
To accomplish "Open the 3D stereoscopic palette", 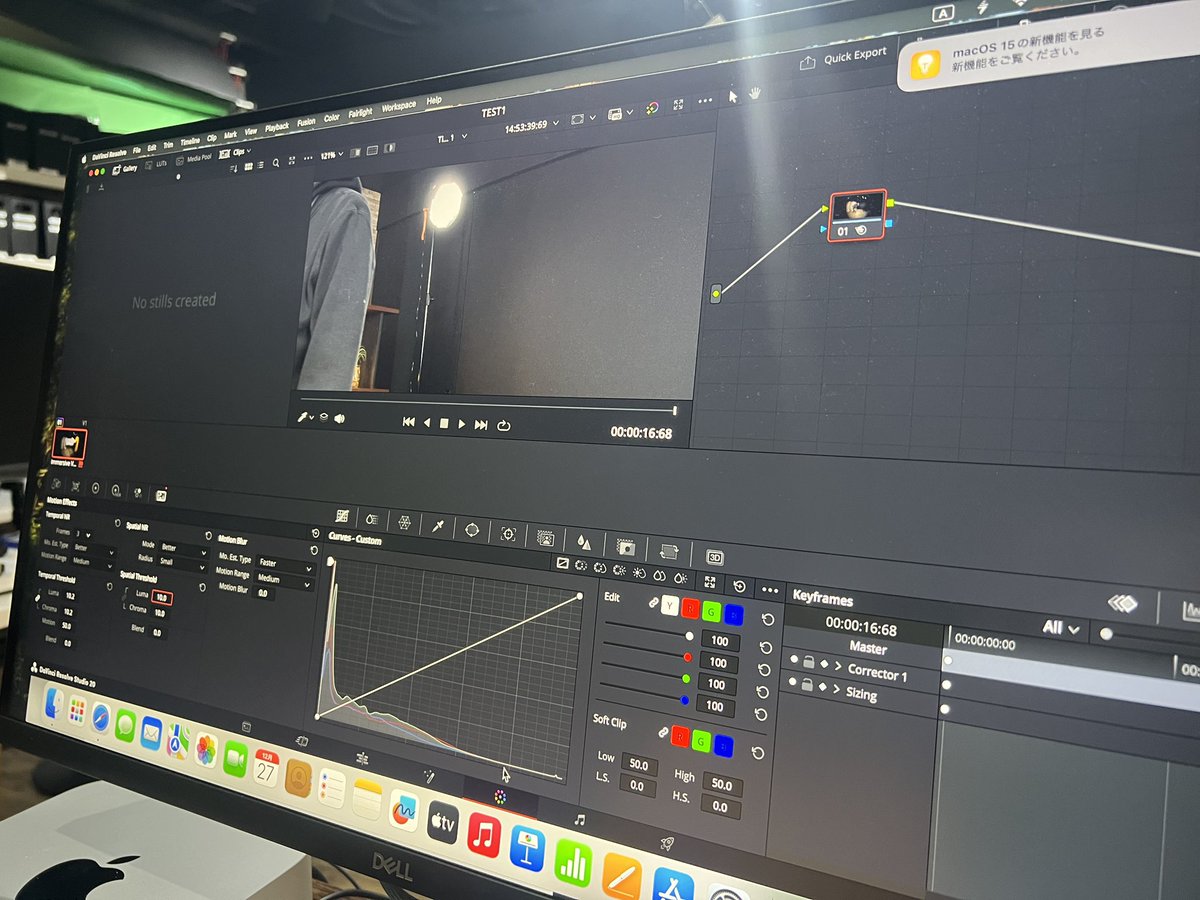I will [x=715, y=557].
